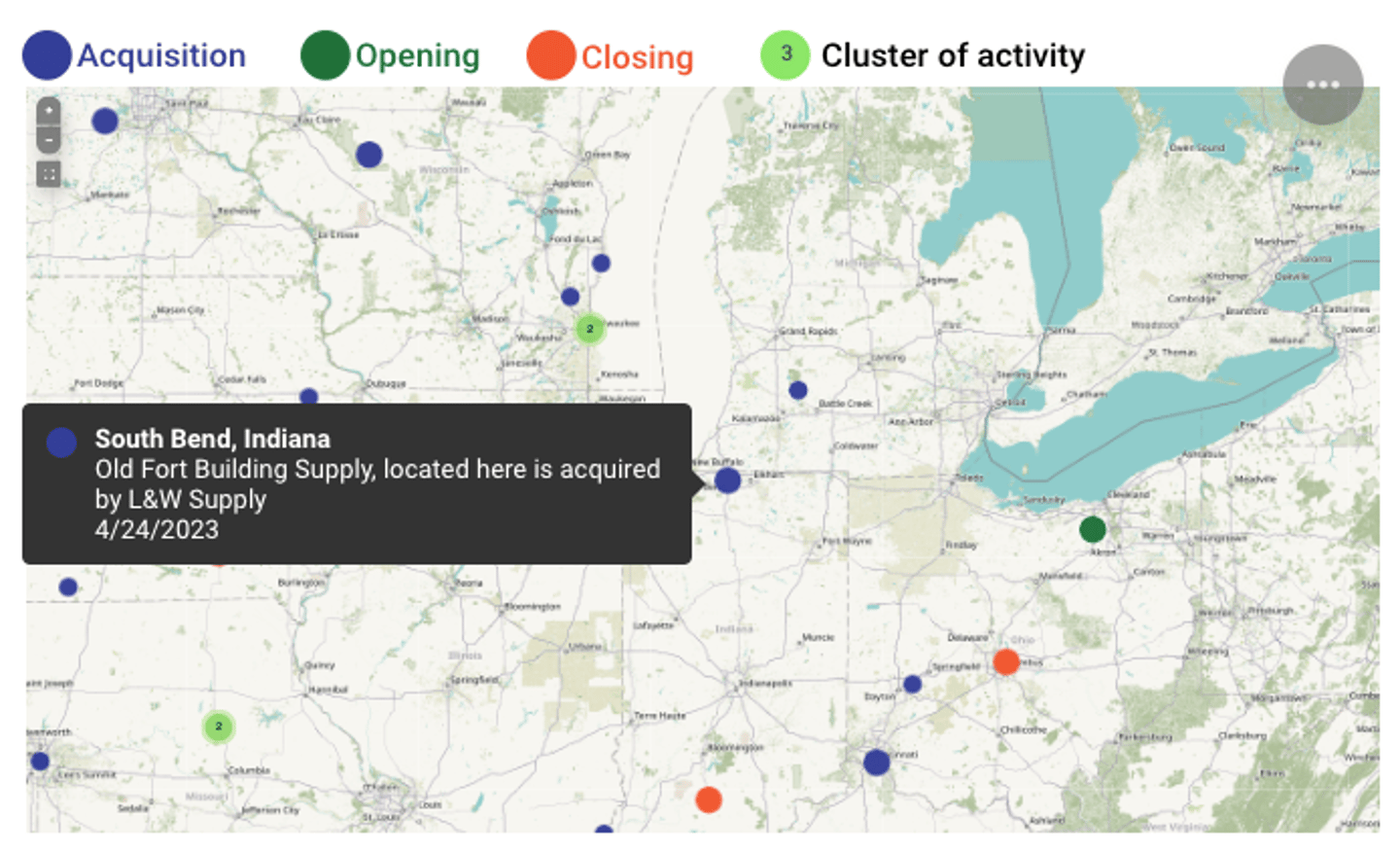Select the blue marker northeast of Madison
1400x853 pixels.
(x=571, y=297)
